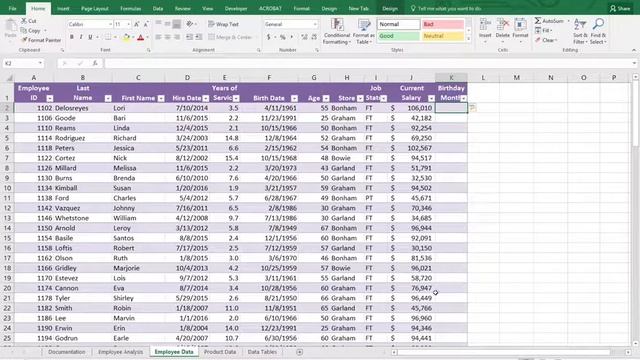This screenshot has height=360, width=640.
Task: Open Sort & Filter menu
Action: pos(580,31)
